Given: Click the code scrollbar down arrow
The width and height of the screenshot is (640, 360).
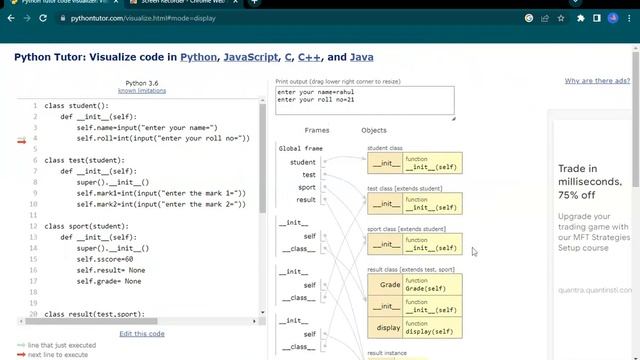Looking at the screenshot, I should [262, 313].
